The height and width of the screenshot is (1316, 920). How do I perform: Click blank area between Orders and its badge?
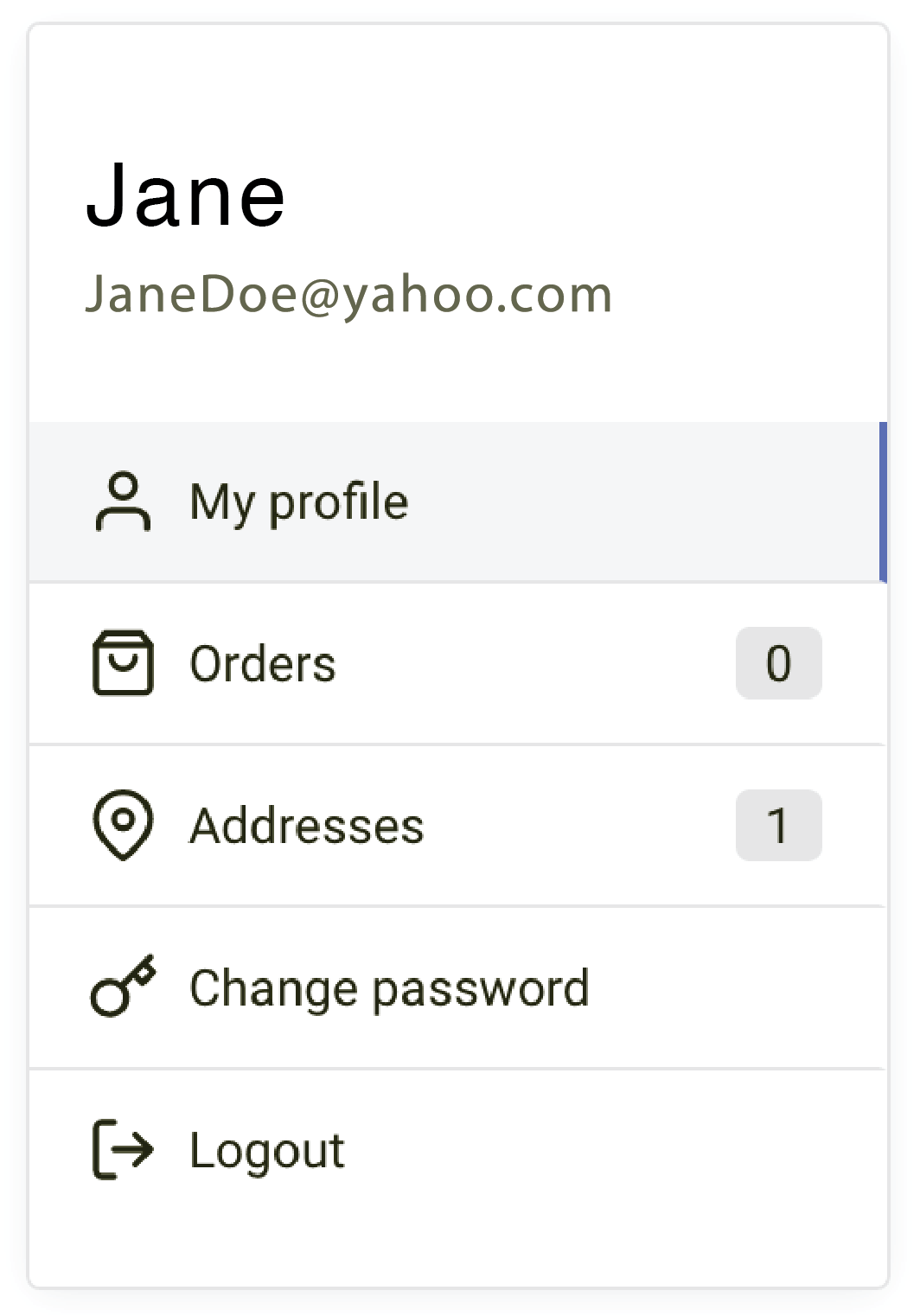pyautogui.click(x=536, y=664)
